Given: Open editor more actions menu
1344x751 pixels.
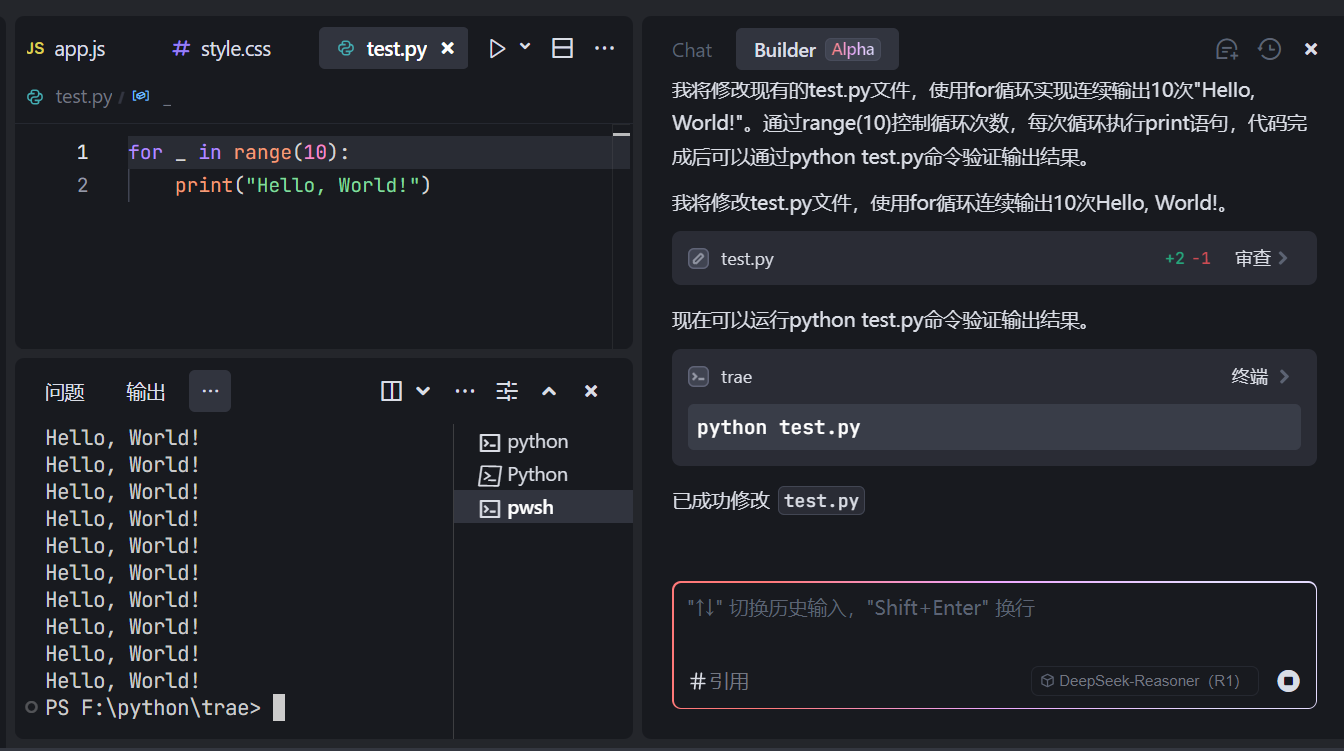Looking at the screenshot, I should tap(604, 48).
